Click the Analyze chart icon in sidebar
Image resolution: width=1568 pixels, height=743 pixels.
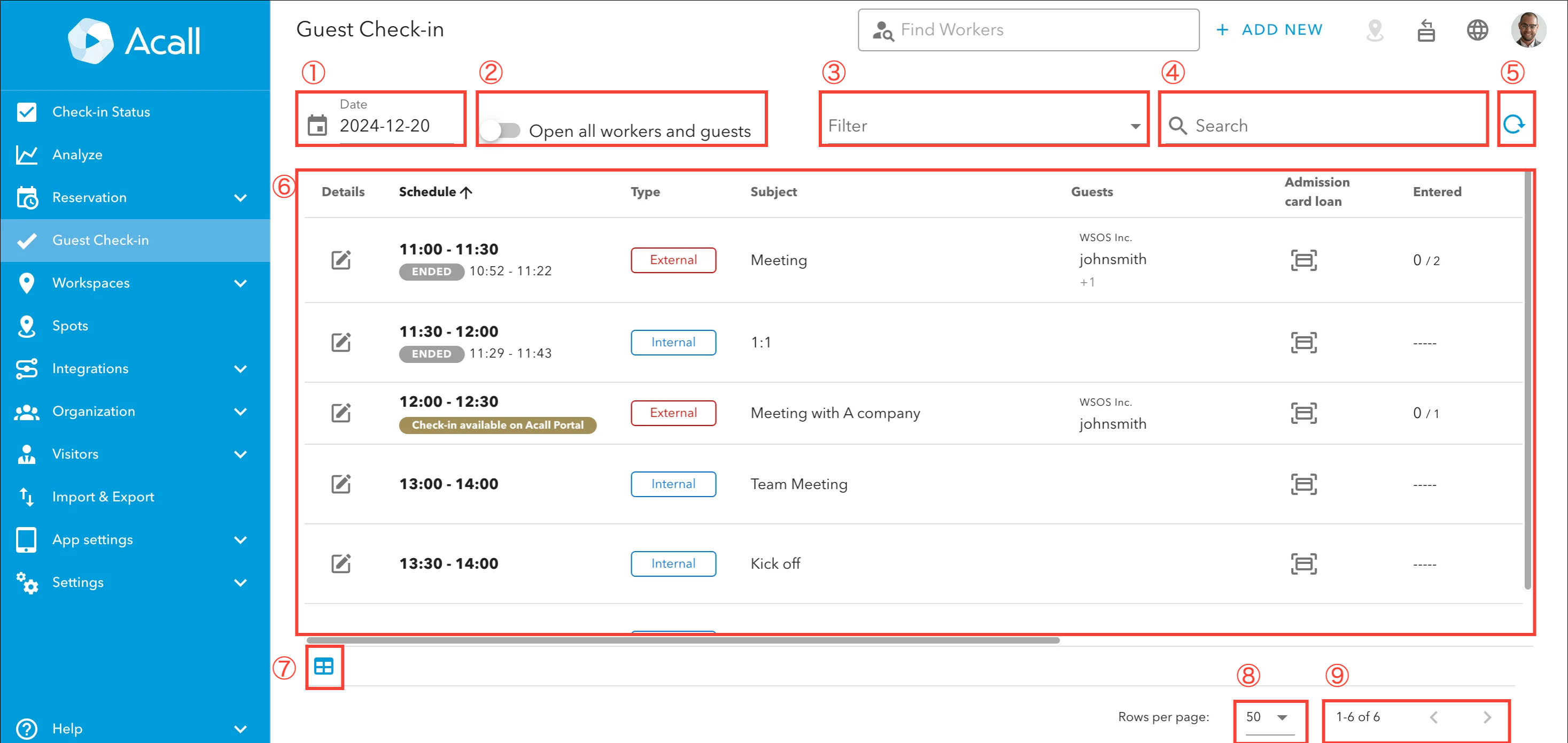click(27, 154)
